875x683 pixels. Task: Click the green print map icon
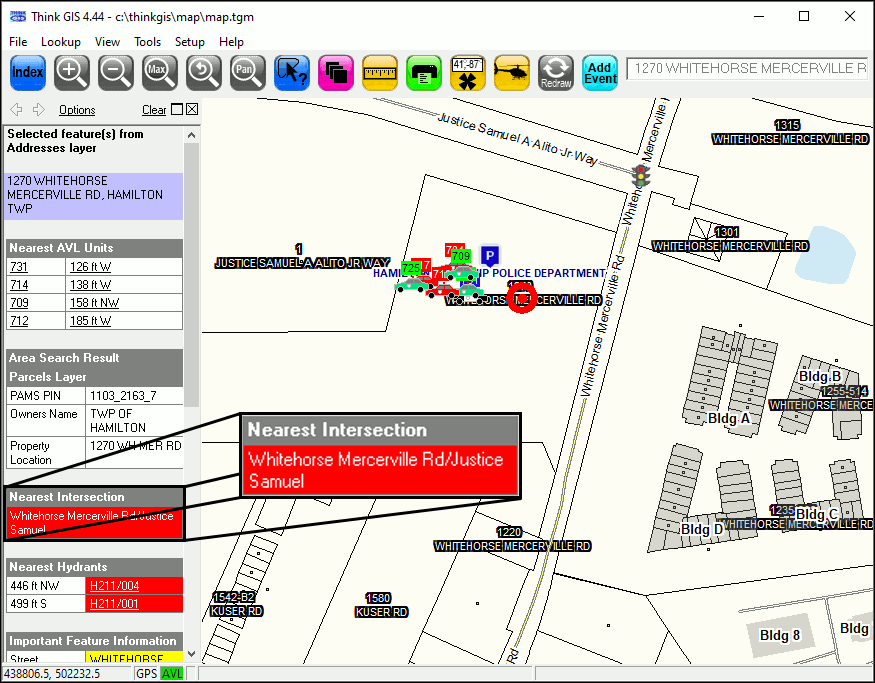click(424, 72)
